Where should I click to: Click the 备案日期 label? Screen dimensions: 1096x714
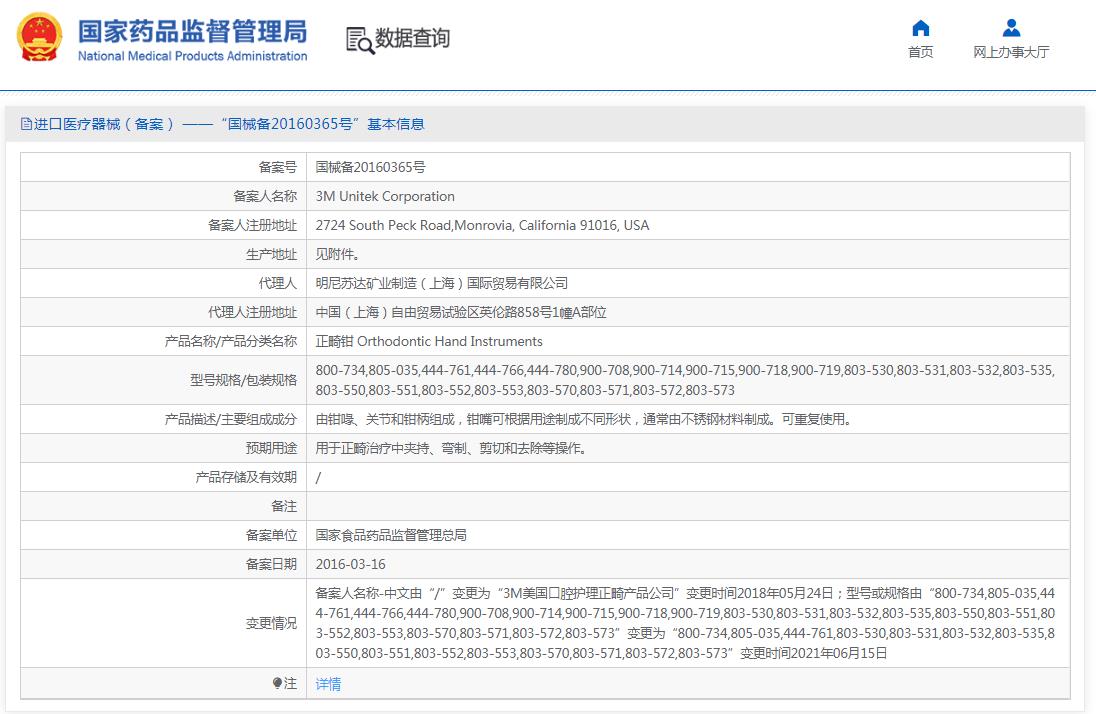click(271, 564)
